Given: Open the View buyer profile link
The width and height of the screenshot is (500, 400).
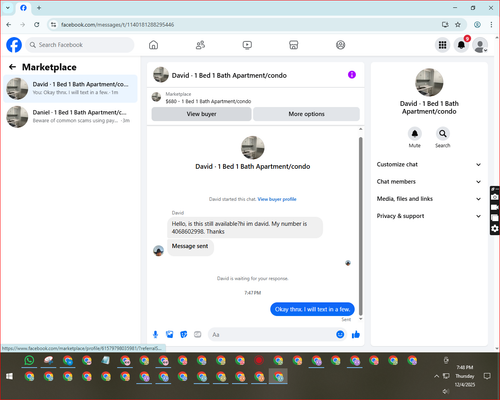Looking at the screenshot, I should (x=277, y=199).
